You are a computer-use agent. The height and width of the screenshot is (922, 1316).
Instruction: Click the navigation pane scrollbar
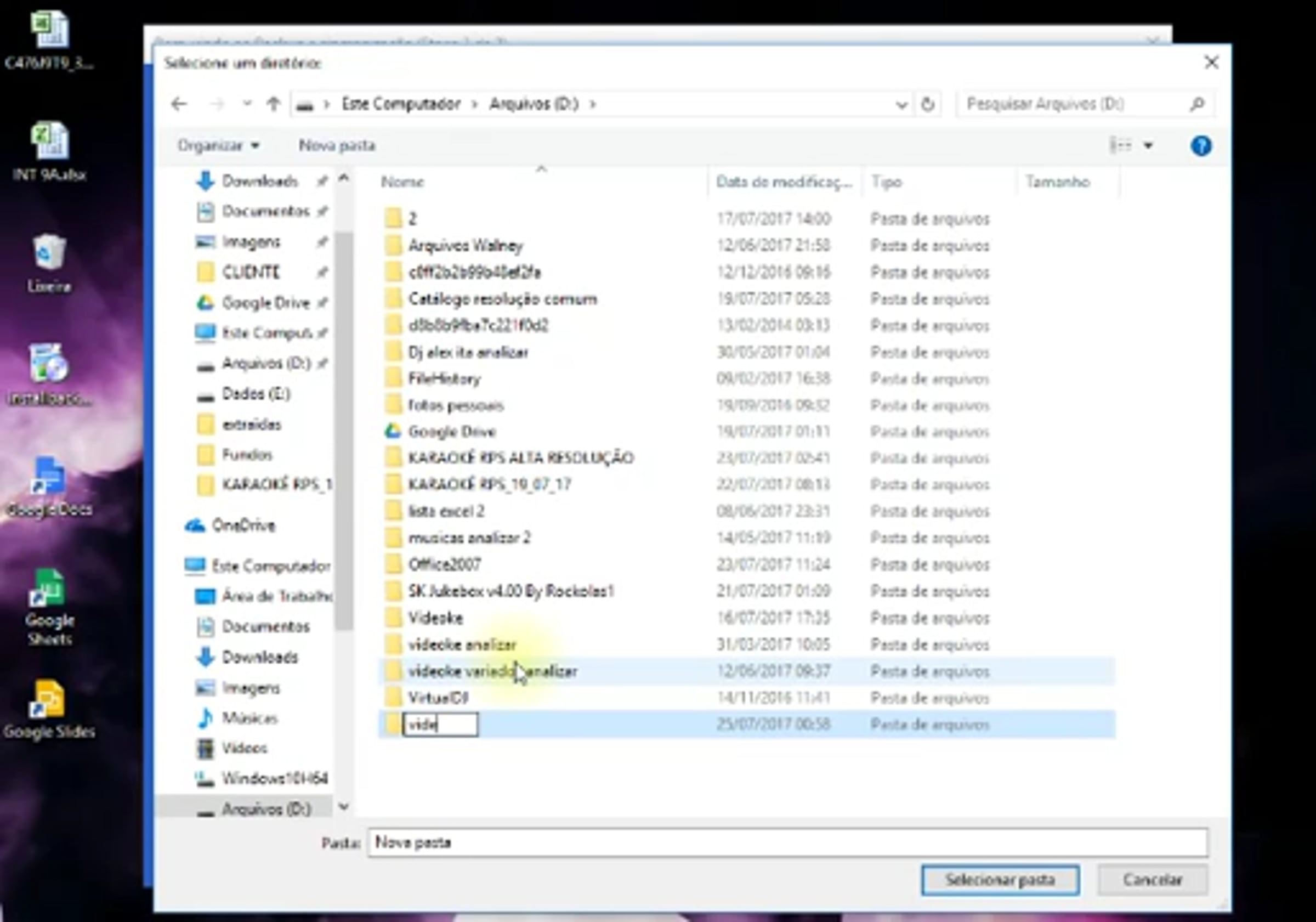pyautogui.click(x=344, y=430)
